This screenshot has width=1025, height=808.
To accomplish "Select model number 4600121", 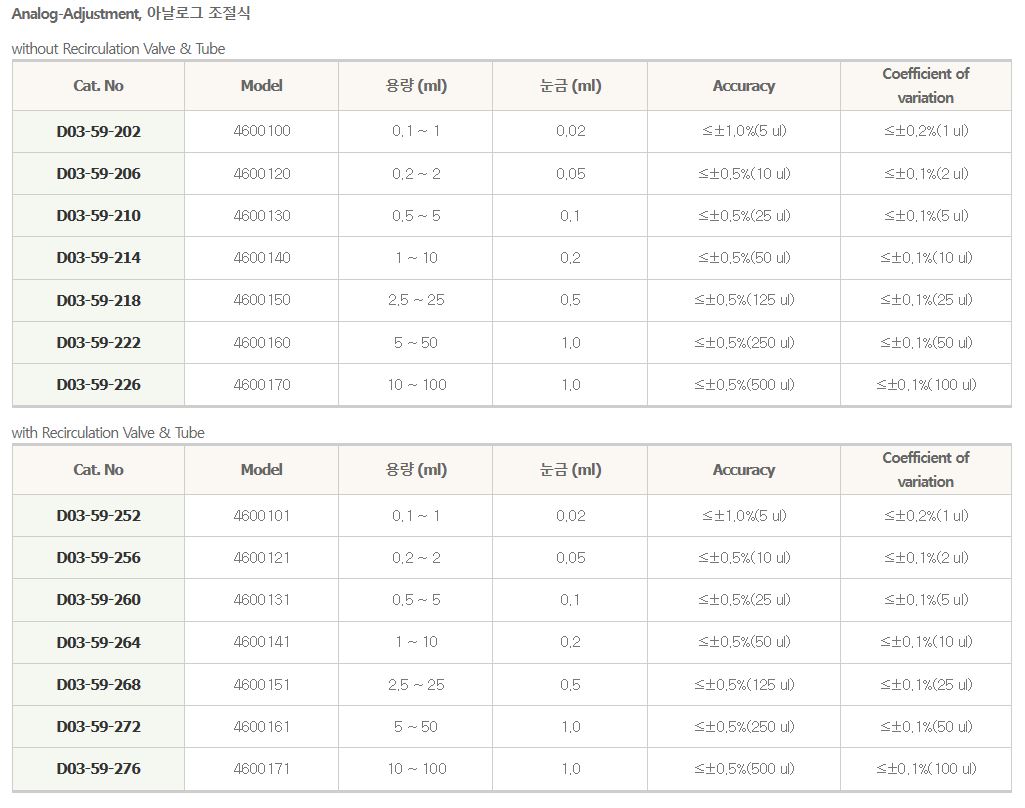I will [x=261, y=558].
